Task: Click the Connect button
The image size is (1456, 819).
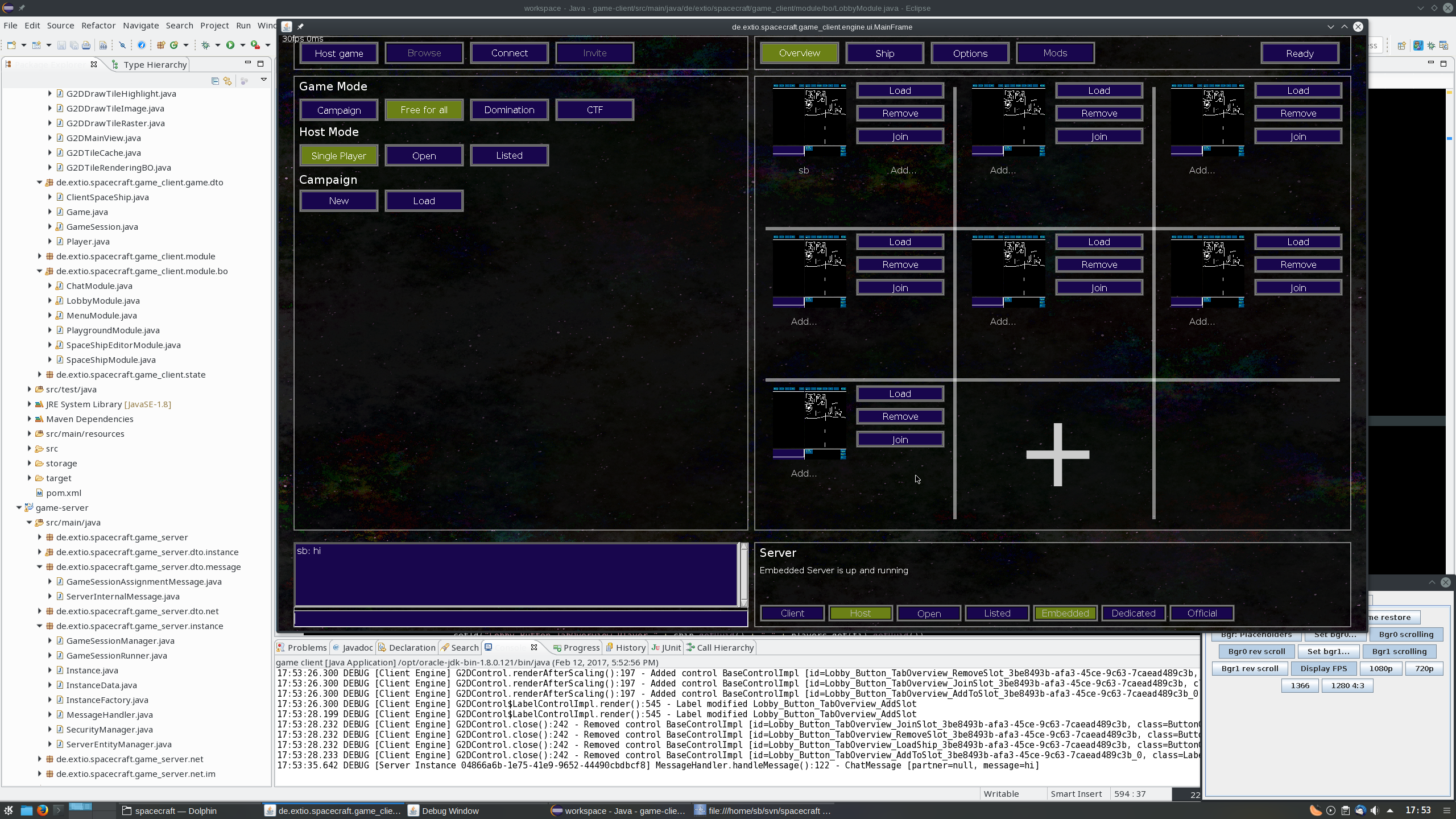Action: [x=509, y=53]
